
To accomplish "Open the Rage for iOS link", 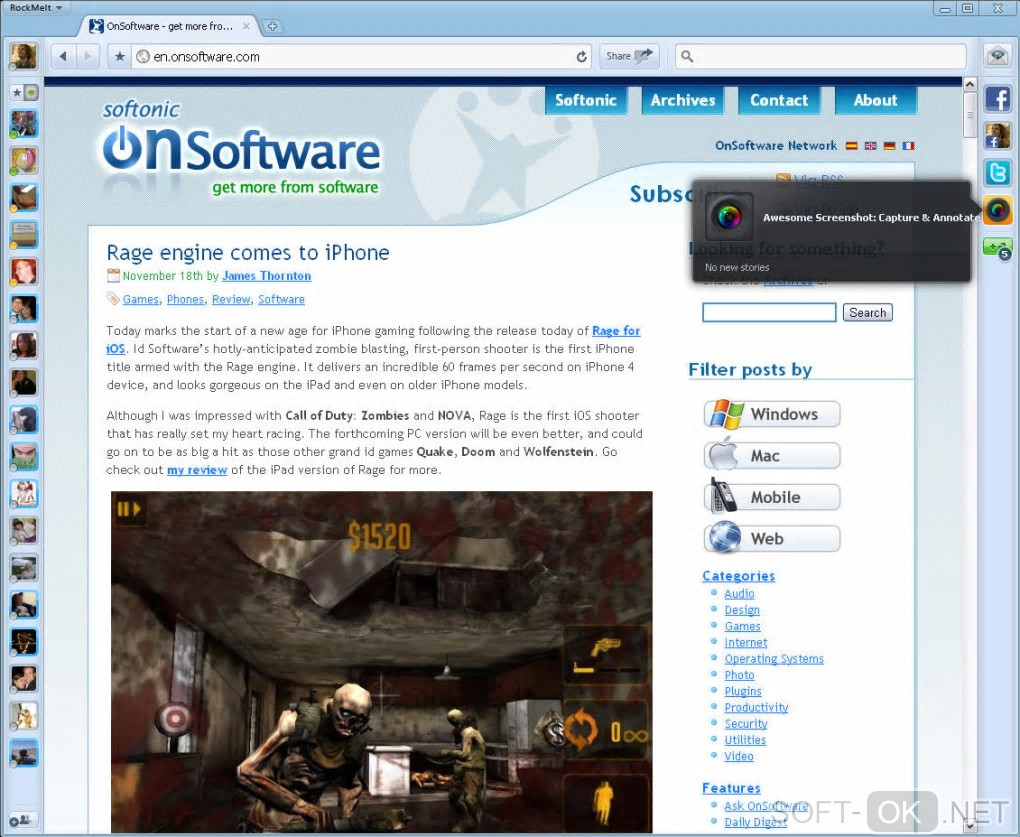I will point(615,330).
